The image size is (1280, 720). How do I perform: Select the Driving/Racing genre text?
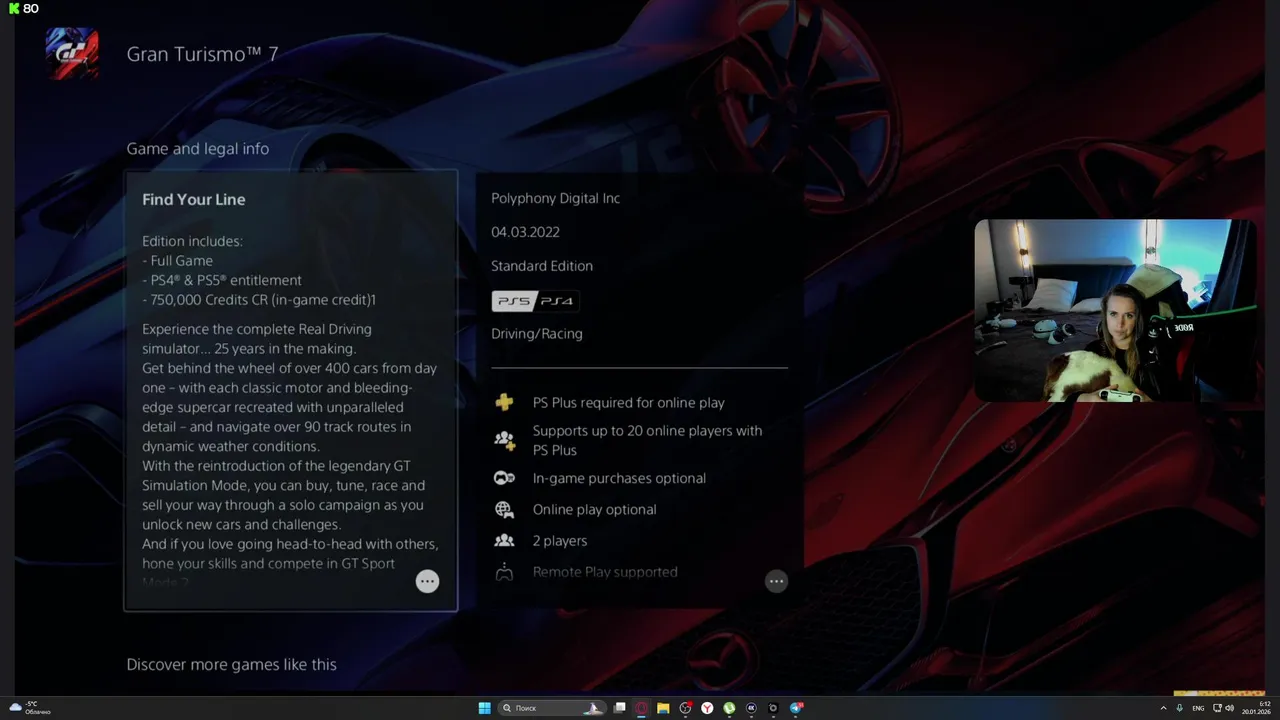(x=537, y=334)
